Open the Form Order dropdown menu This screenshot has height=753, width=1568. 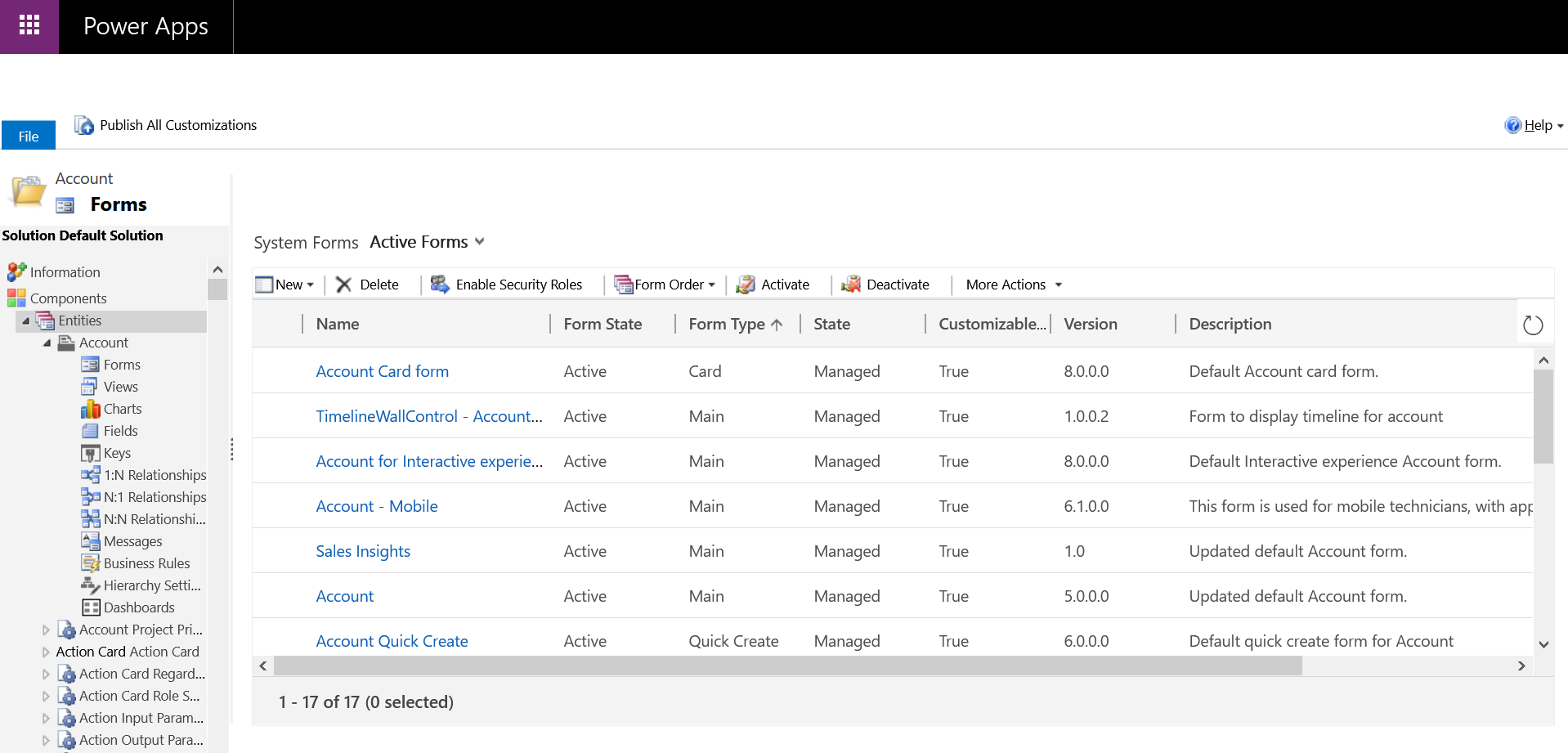(x=711, y=285)
